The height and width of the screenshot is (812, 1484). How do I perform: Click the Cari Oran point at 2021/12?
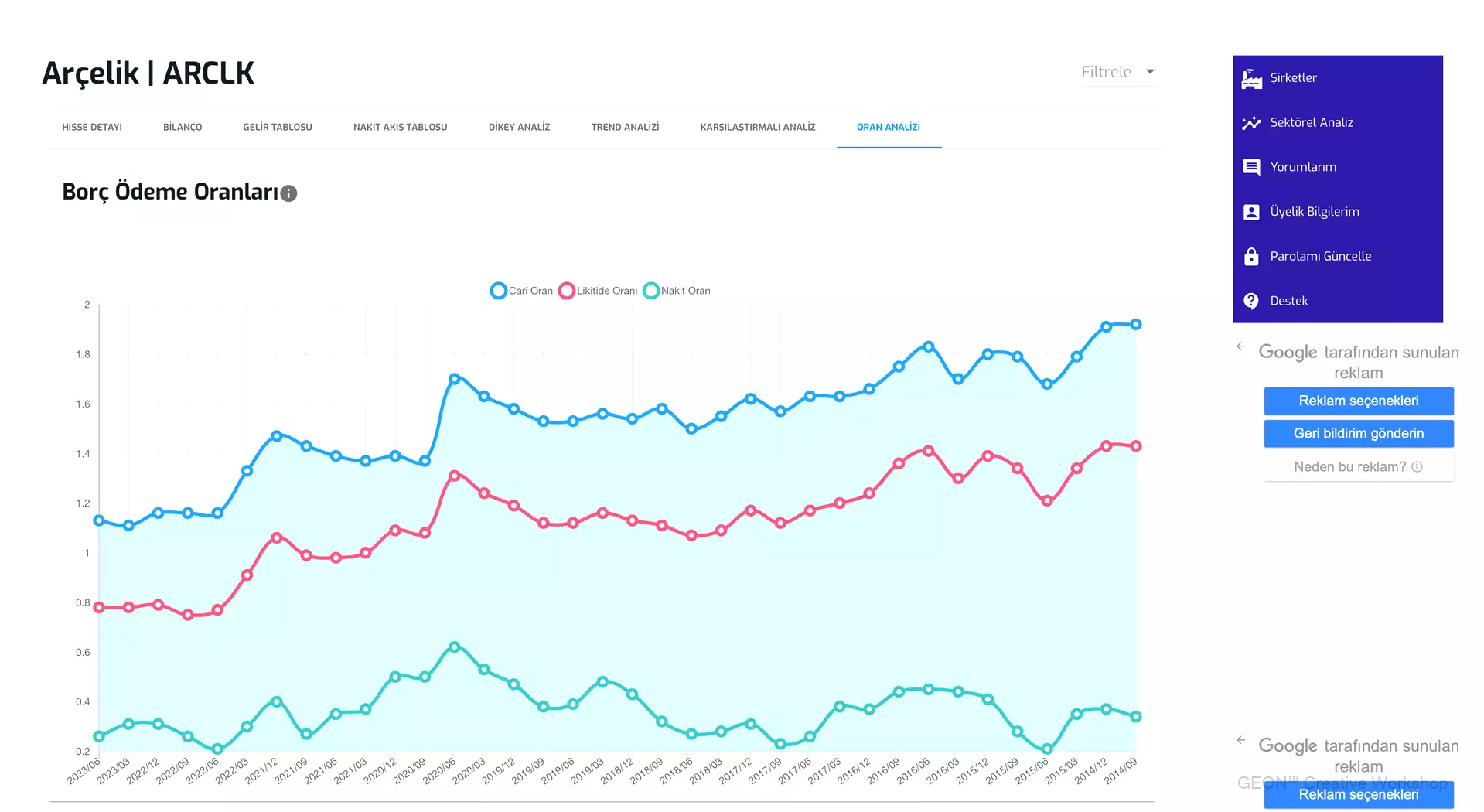click(x=277, y=436)
